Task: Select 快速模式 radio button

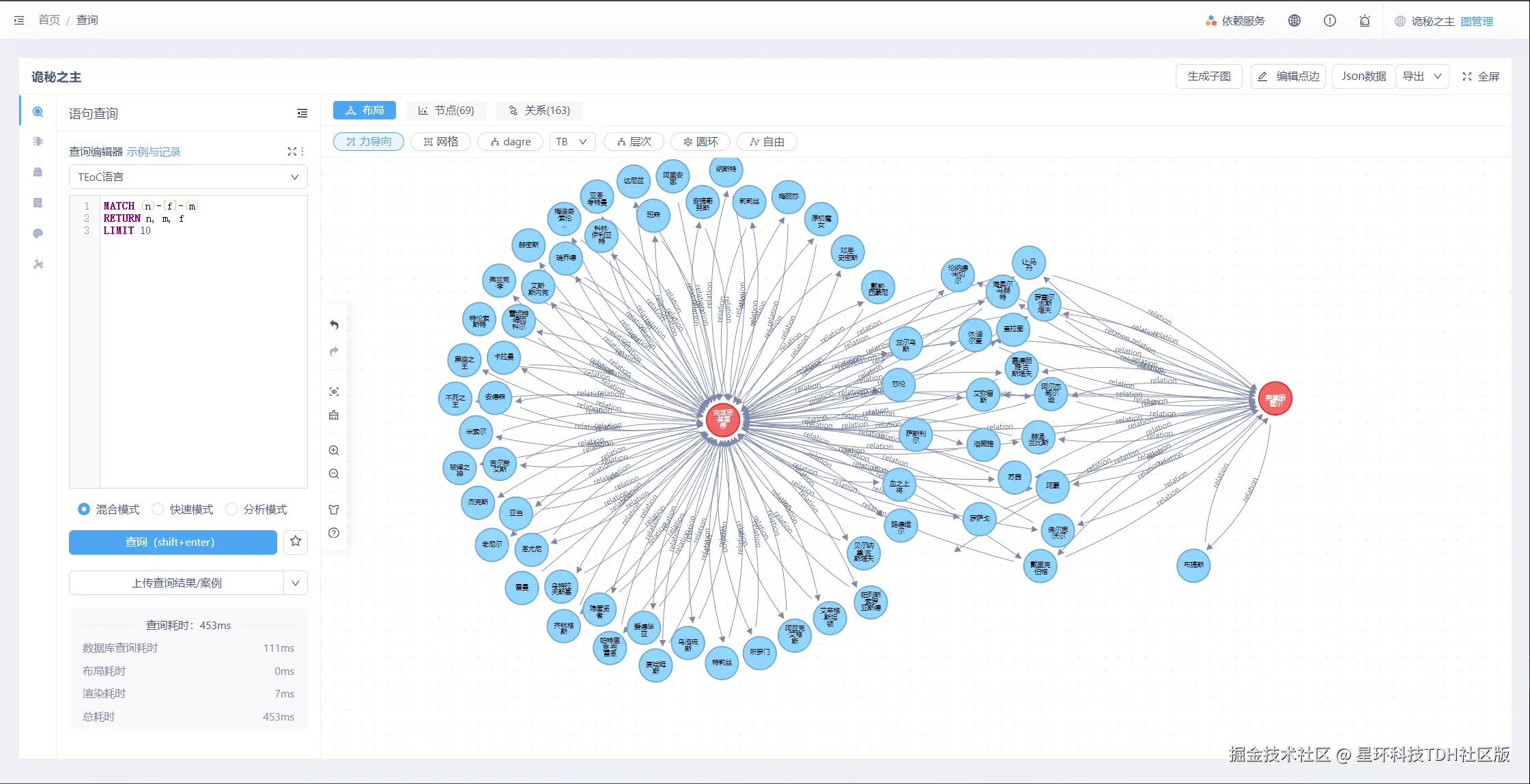Action: [x=158, y=509]
